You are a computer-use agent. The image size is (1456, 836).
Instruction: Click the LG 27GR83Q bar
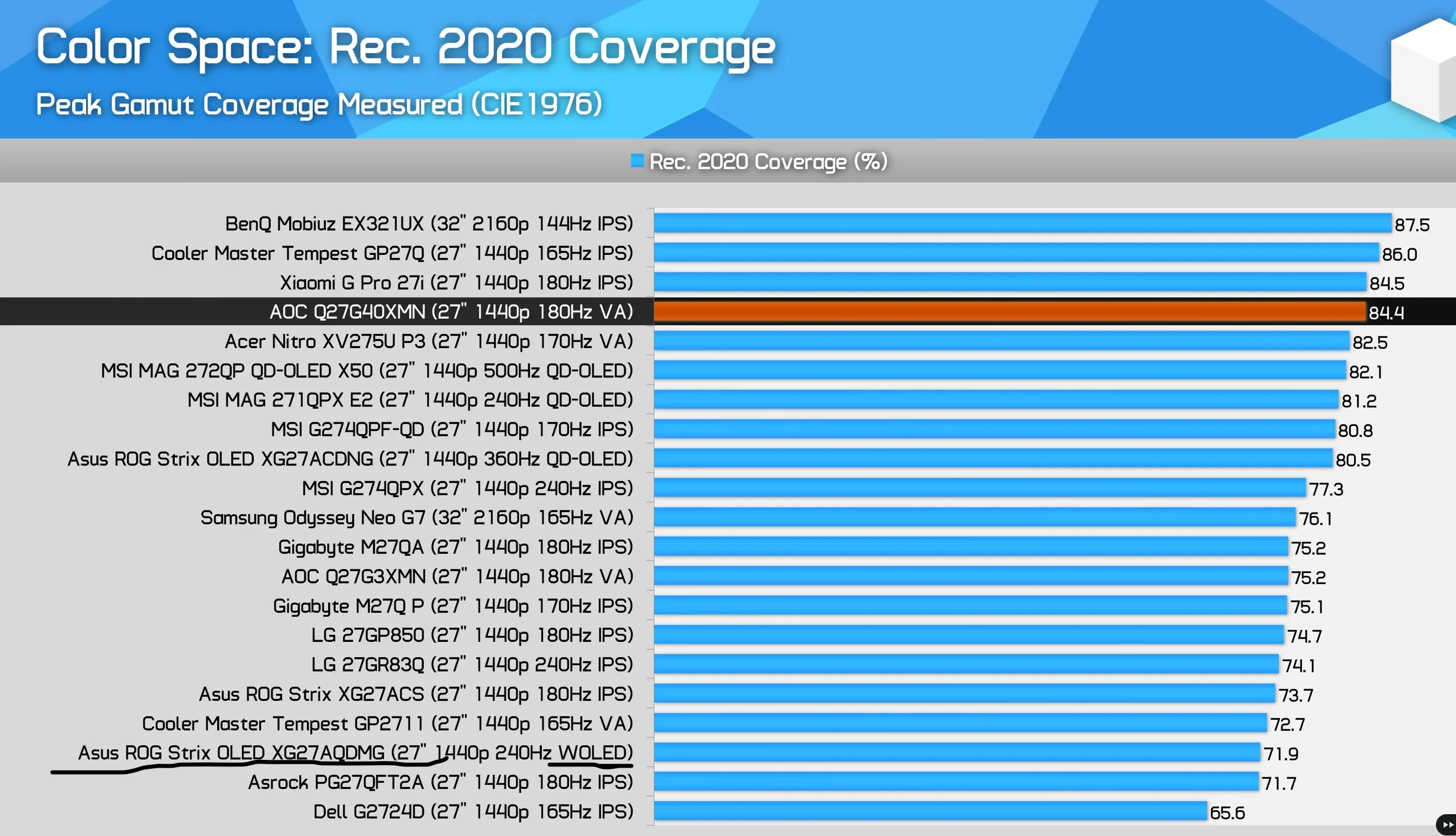[x=966, y=664]
